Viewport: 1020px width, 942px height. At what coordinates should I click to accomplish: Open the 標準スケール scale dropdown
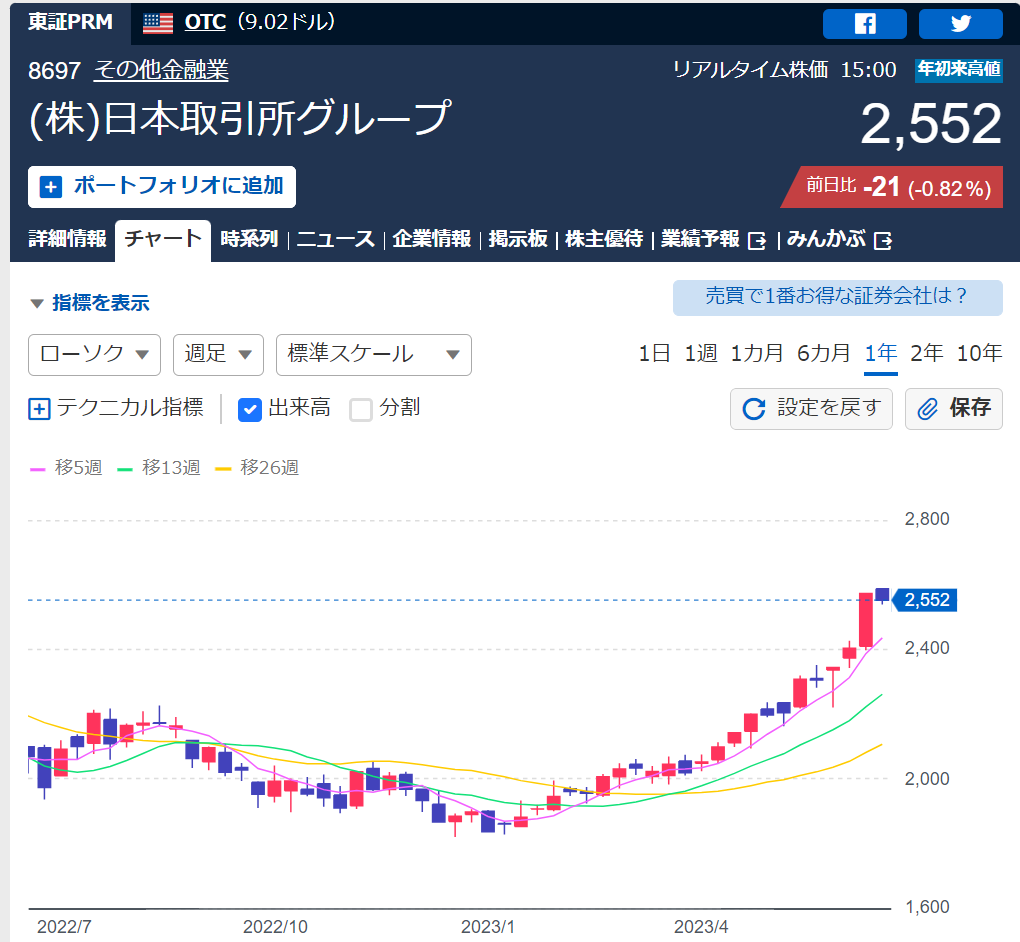[x=373, y=355]
